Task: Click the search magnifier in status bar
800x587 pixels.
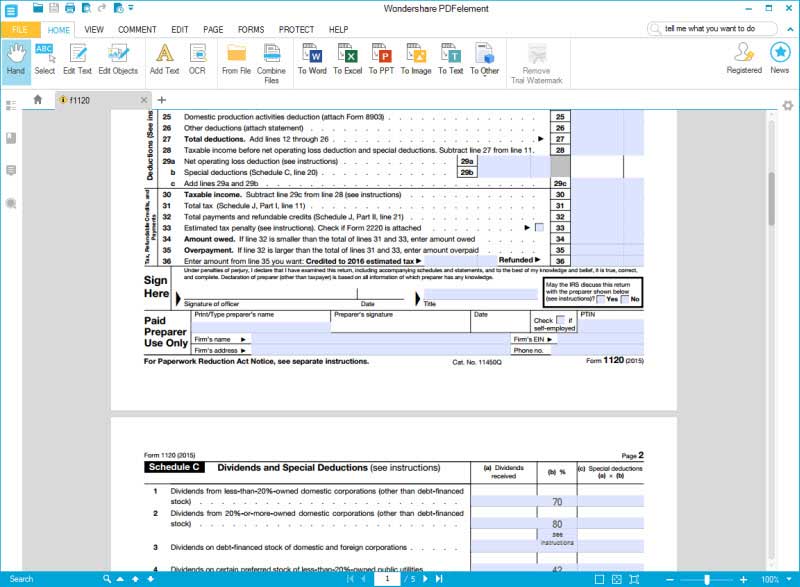Action: [107, 579]
